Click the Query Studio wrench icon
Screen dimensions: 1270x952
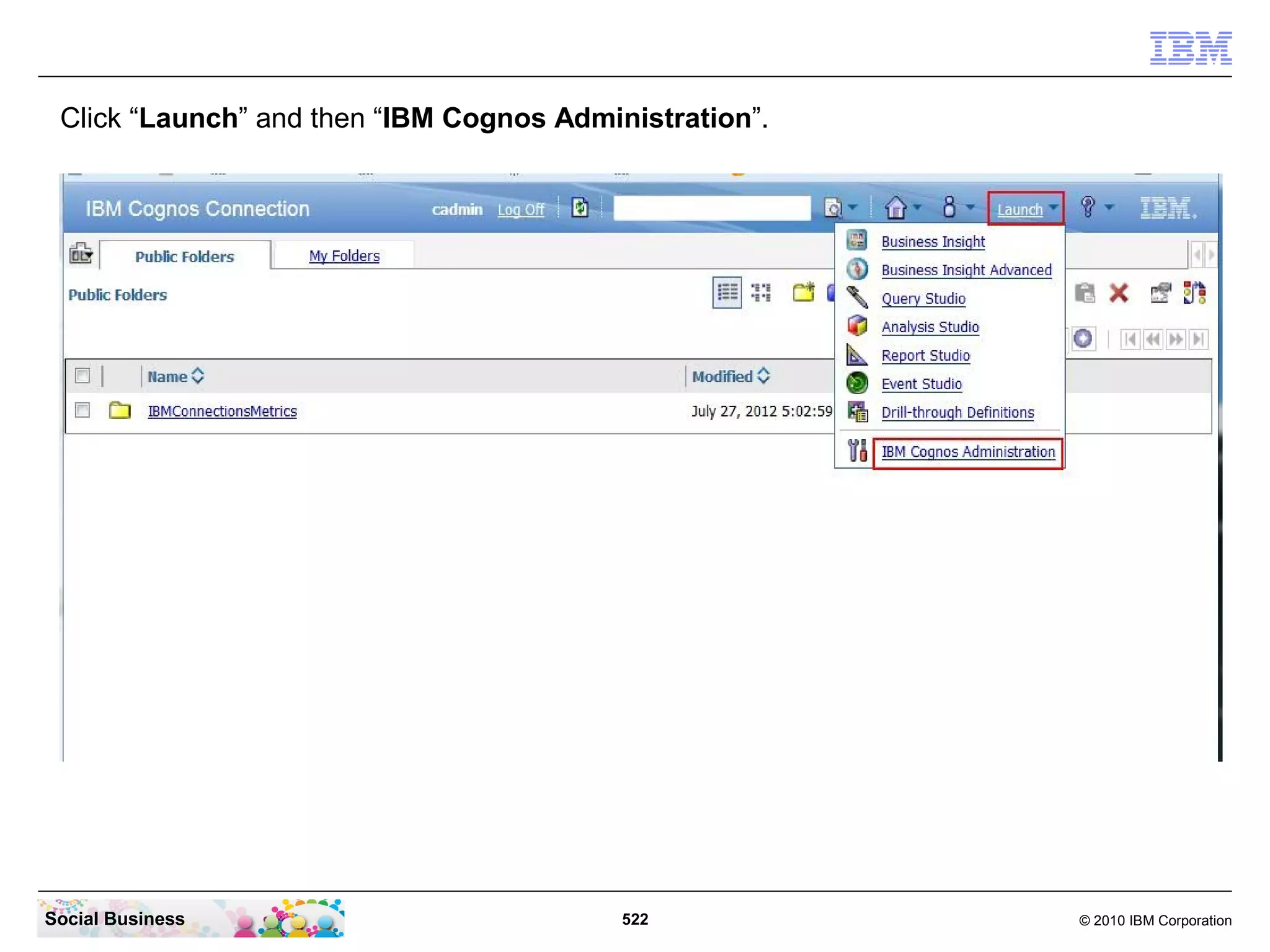coord(857,297)
